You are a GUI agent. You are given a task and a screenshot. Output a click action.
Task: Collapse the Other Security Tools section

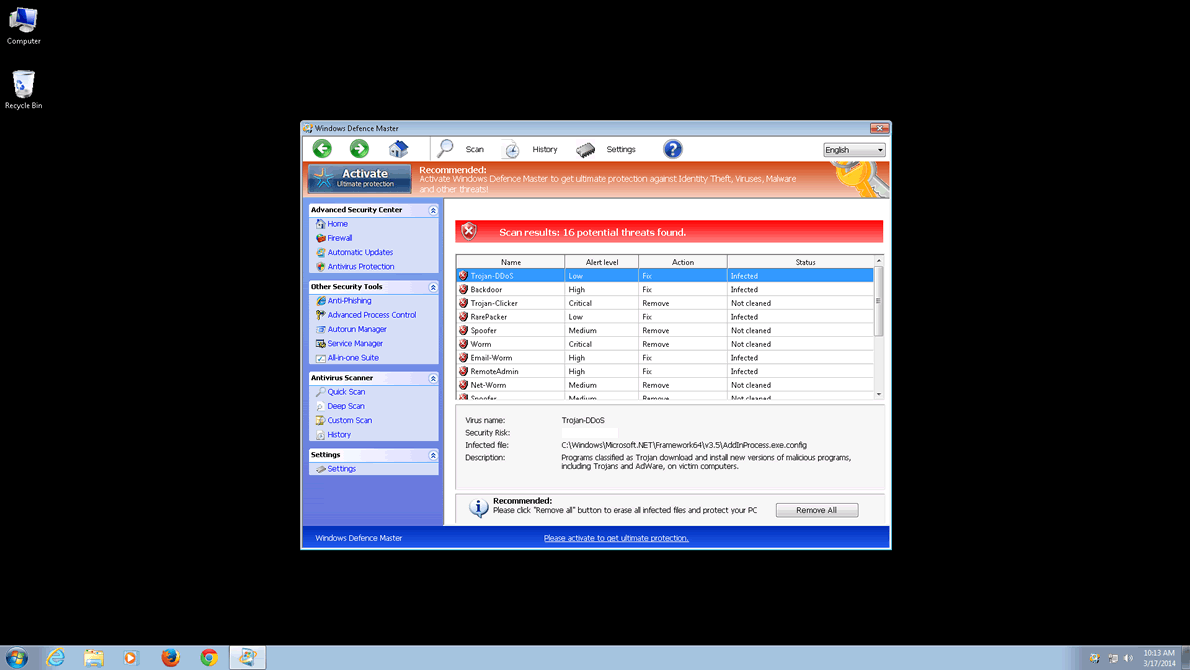433,287
